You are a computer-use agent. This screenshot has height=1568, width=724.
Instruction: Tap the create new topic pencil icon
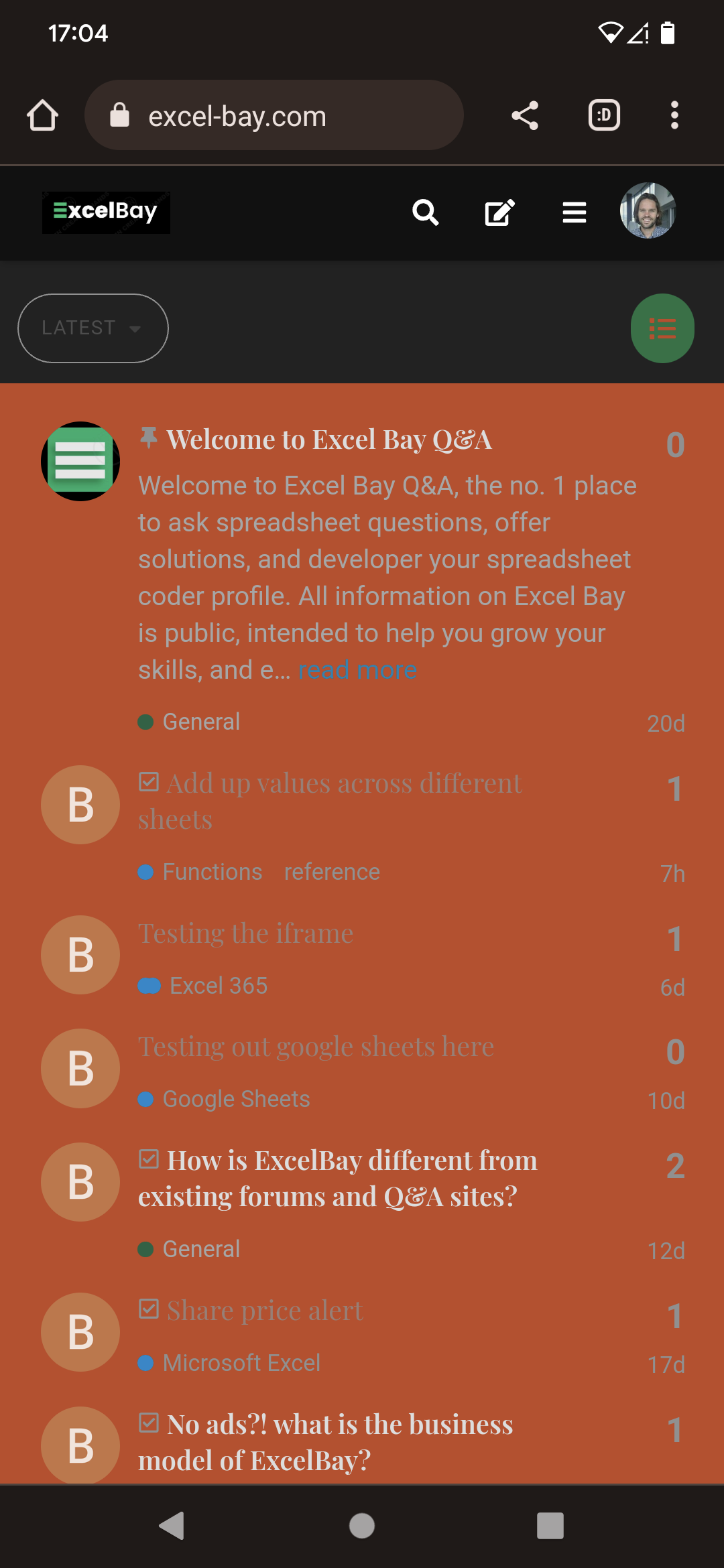click(499, 213)
